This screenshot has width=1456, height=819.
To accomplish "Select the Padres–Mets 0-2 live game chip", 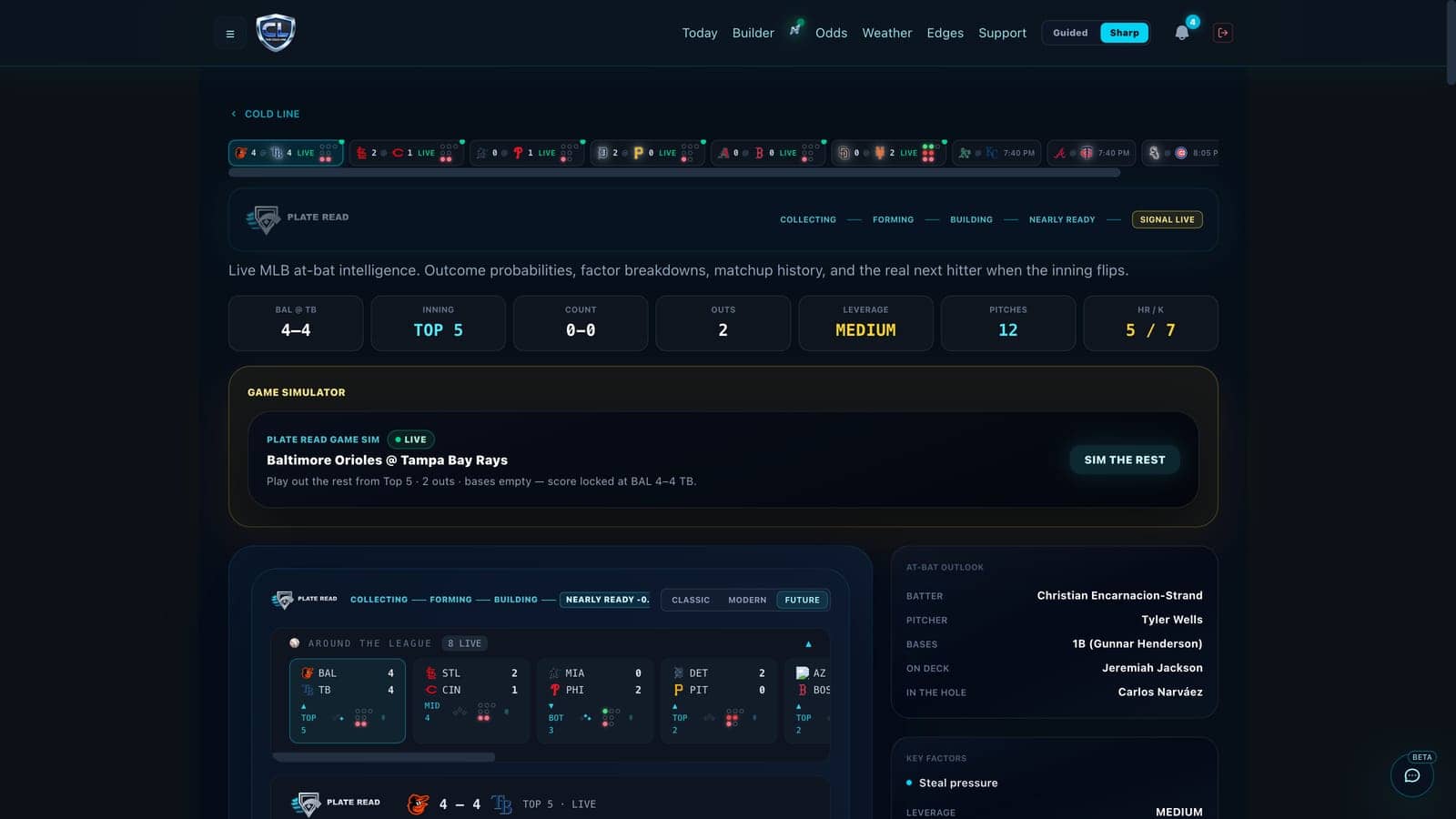I will pyautogui.click(x=888, y=153).
